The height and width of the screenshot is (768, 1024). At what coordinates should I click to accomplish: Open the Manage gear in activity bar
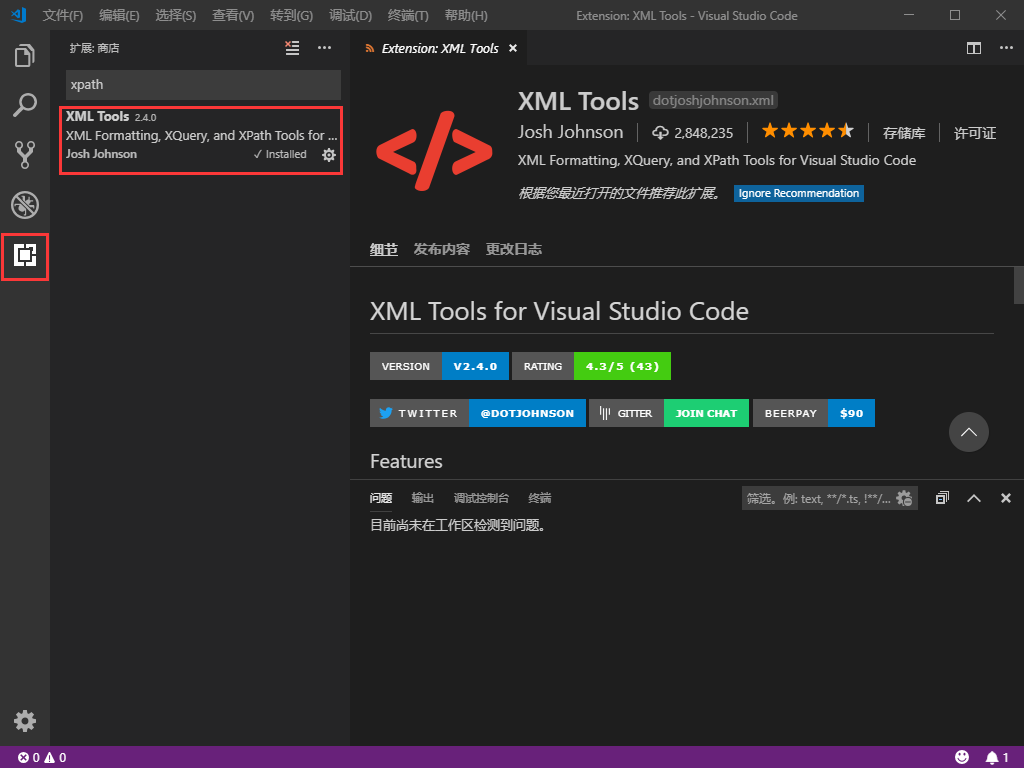click(x=25, y=721)
